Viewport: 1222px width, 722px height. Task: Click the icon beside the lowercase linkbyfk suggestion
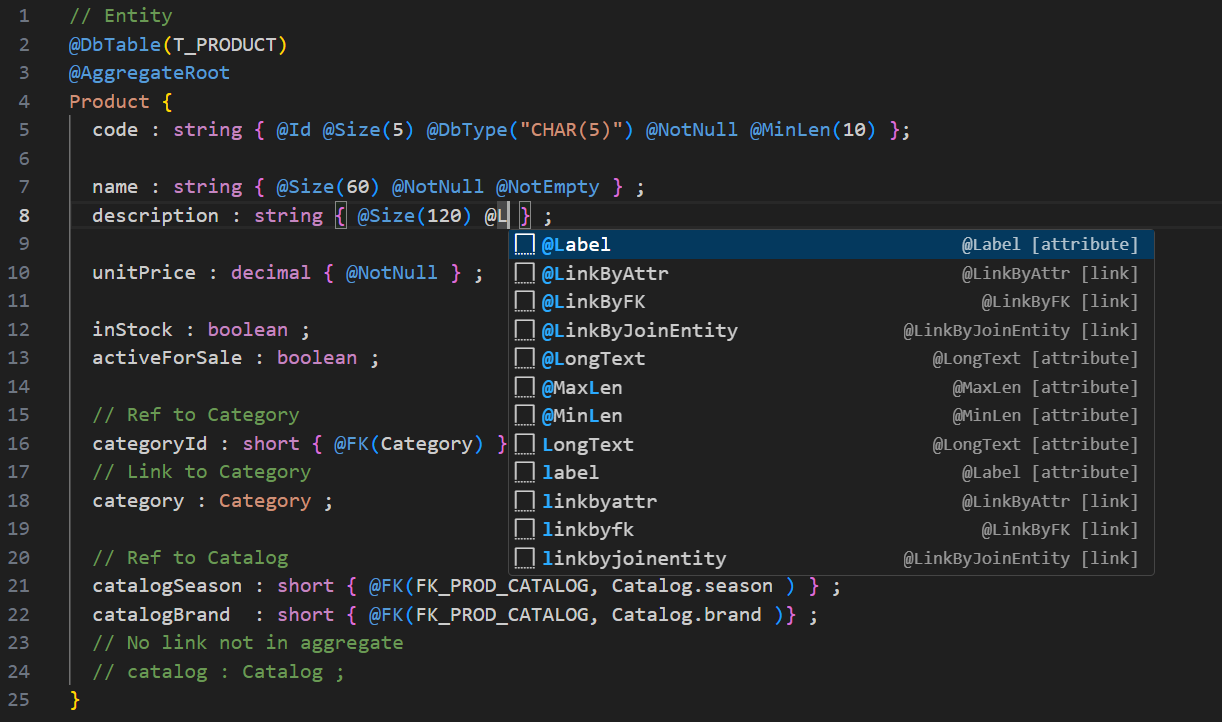pos(524,530)
